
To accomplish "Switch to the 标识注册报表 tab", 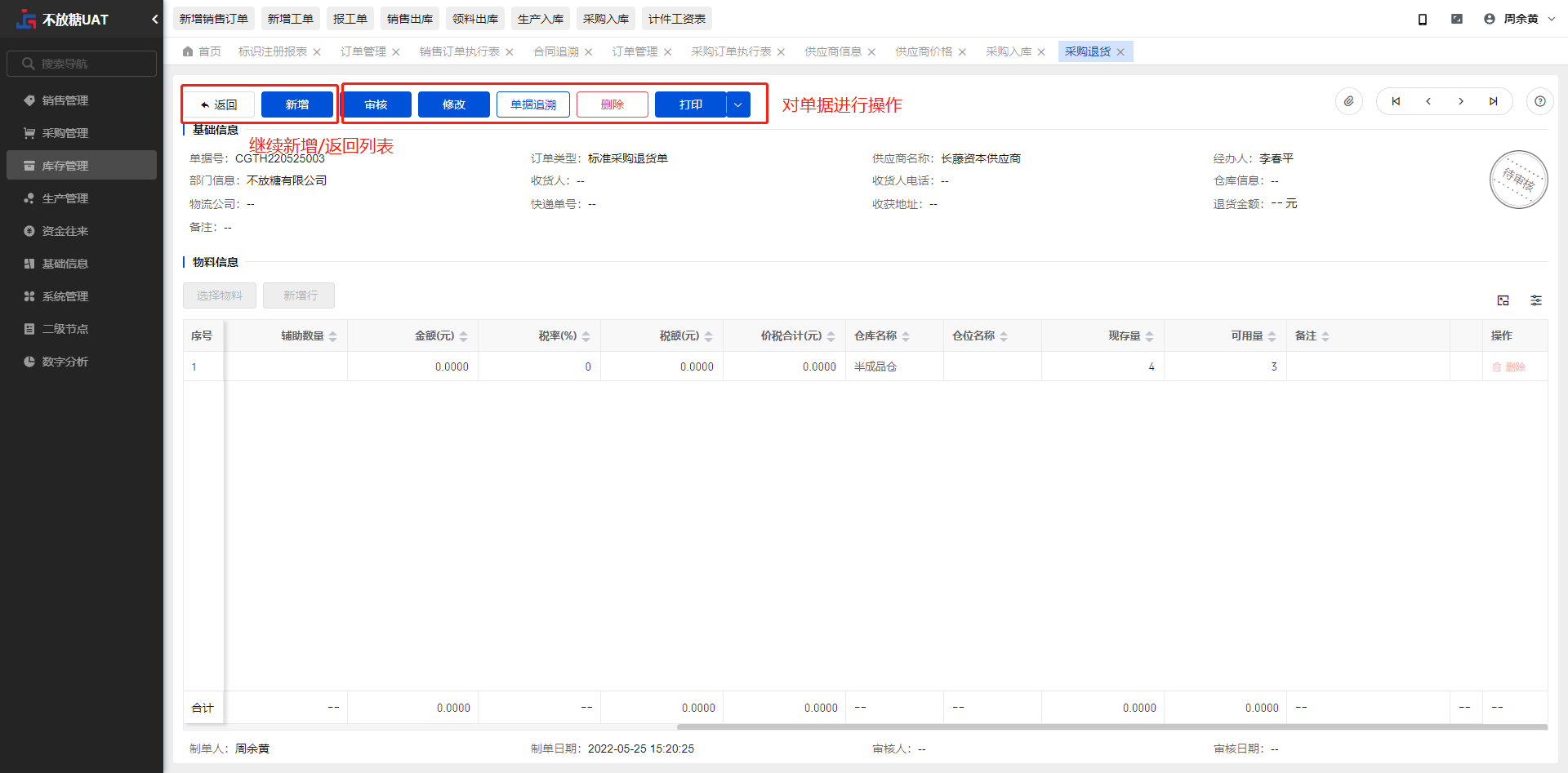I will tap(273, 51).
